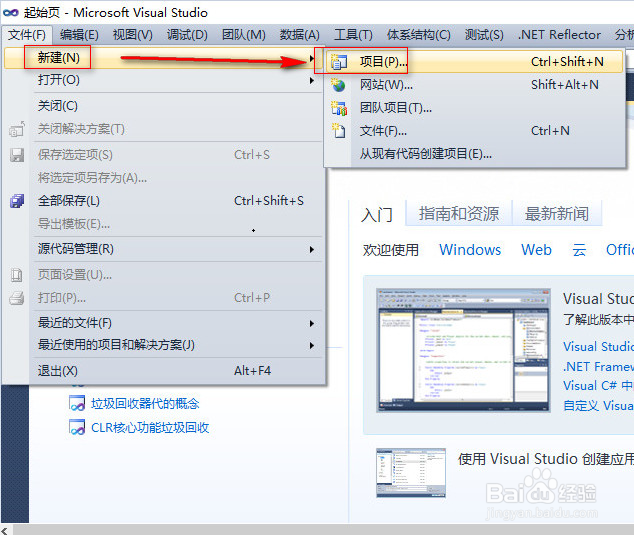Open the 调试(D) menu

click(x=187, y=35)
